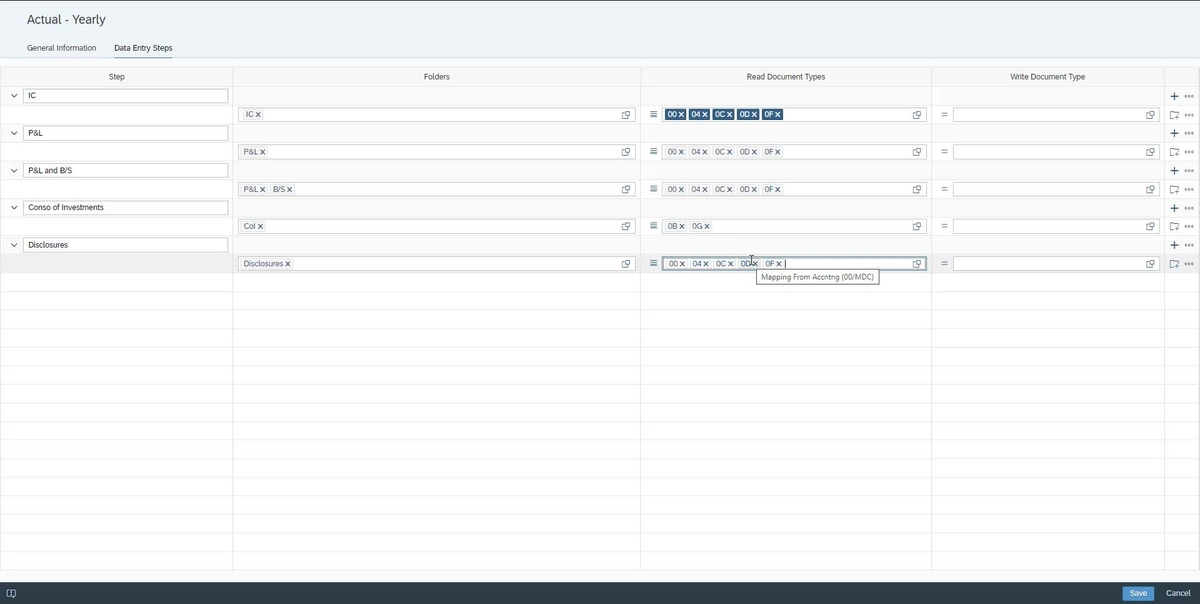
Task: Click the Cancel button
Action: click(x=1177, y=592)
